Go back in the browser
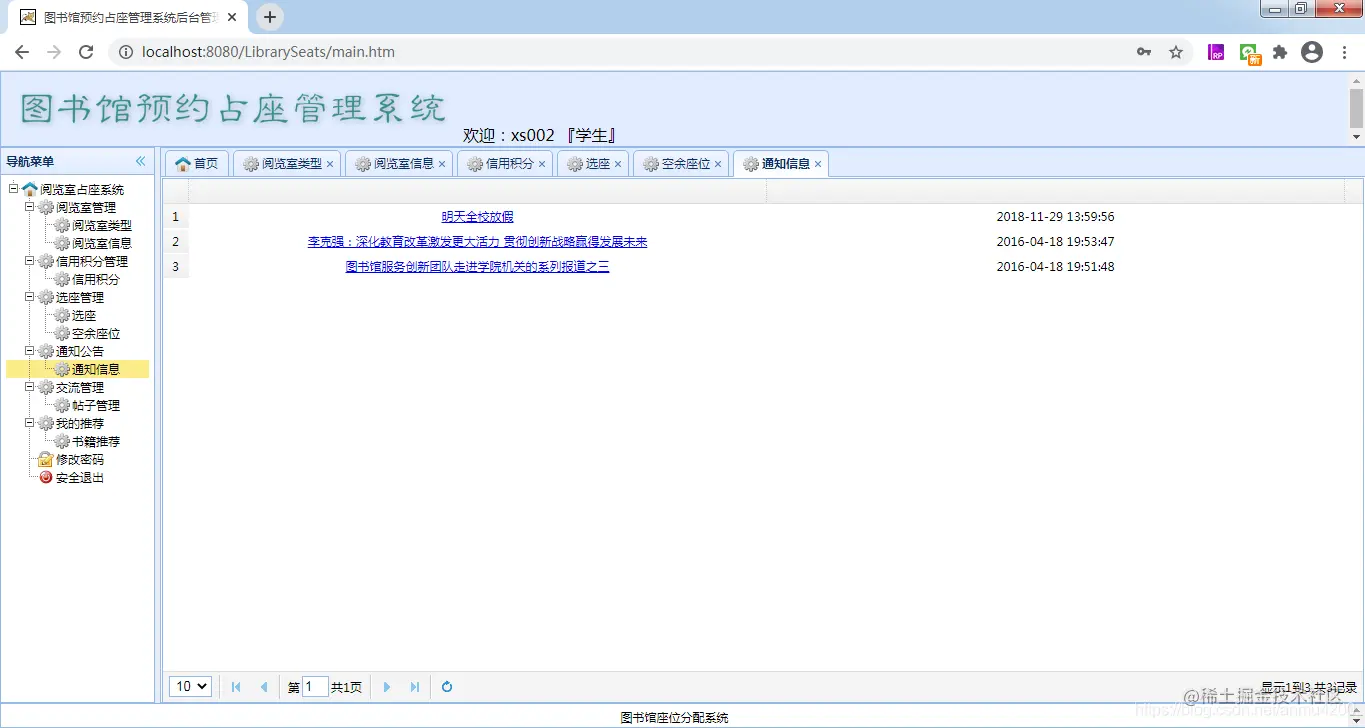Image resolution: width=1365 pixels, height=728 pixels. pos(22,52)
